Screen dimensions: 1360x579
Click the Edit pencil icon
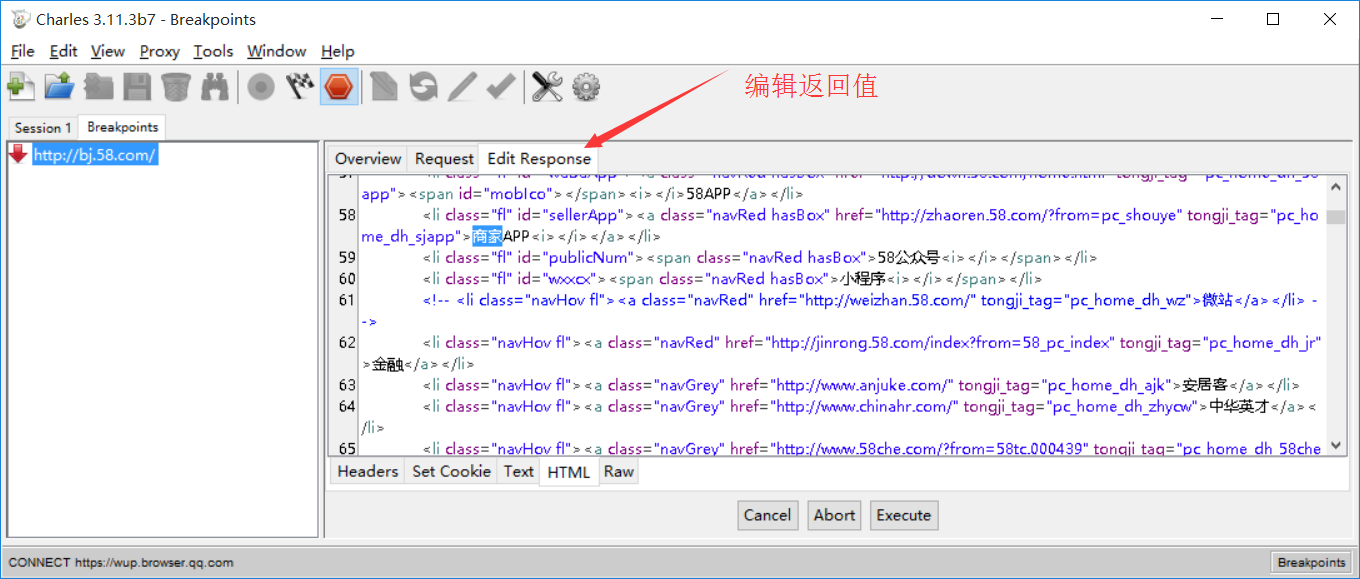point(462,87)
